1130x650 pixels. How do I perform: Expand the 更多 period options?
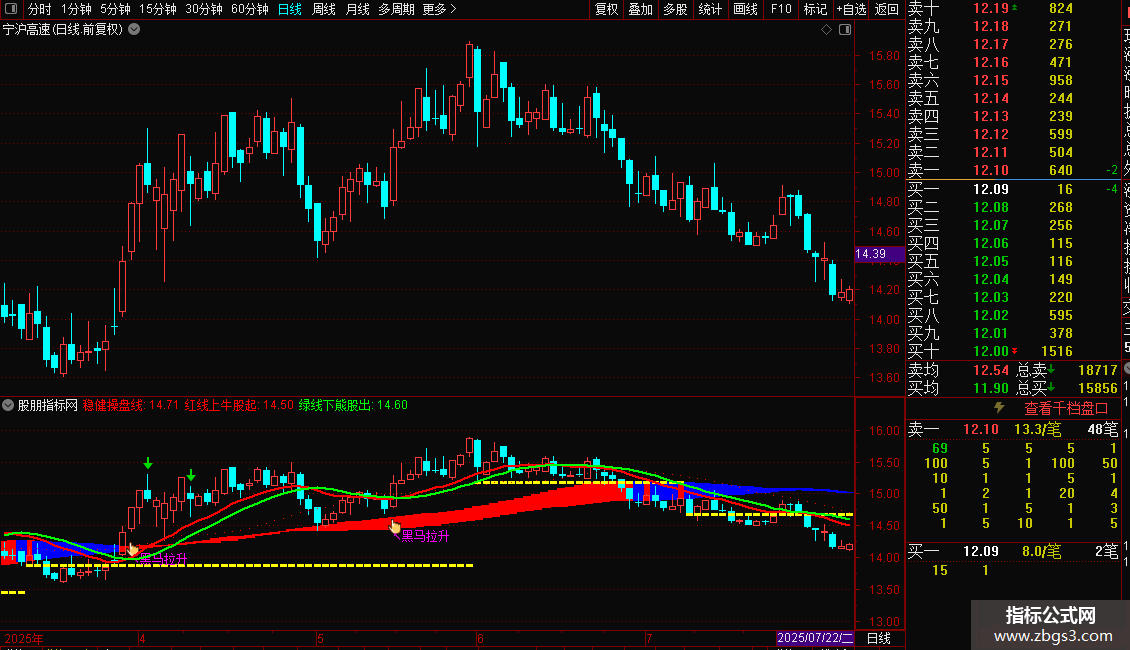coord(439,9)
